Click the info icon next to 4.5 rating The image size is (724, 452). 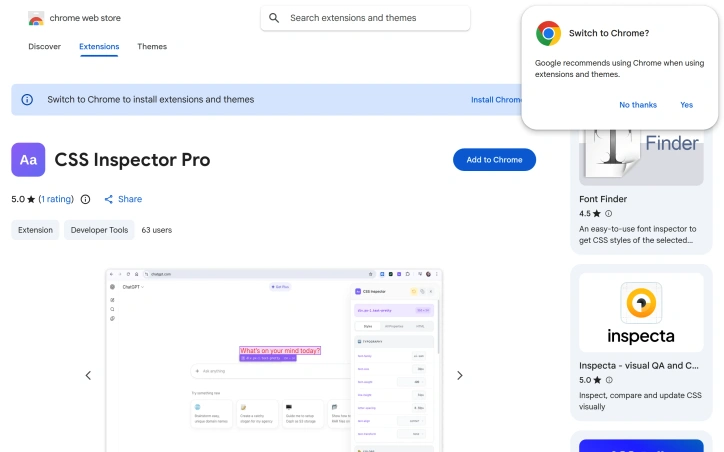[609, 213]
